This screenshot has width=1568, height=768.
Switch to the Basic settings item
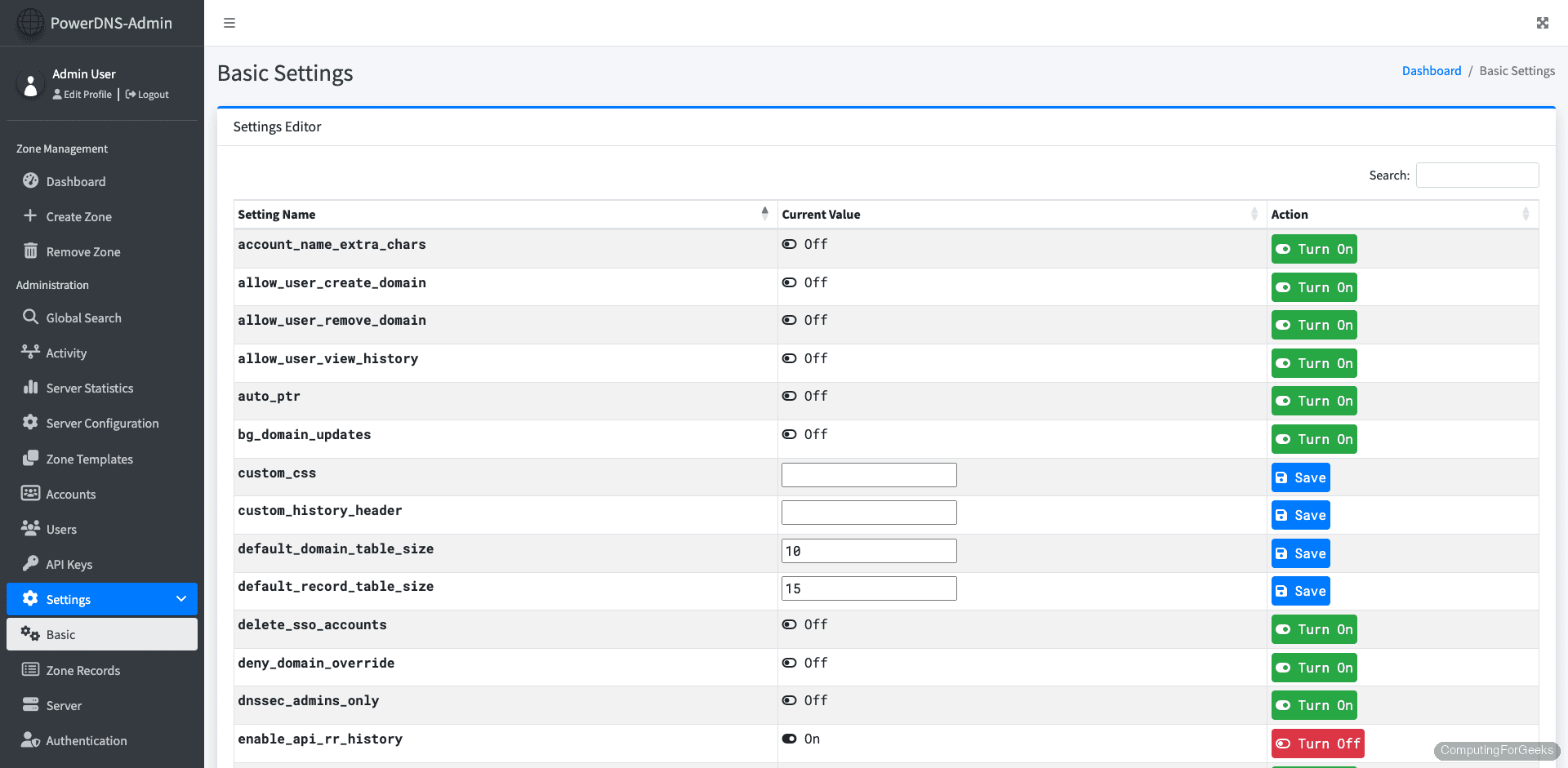[61, 634]
